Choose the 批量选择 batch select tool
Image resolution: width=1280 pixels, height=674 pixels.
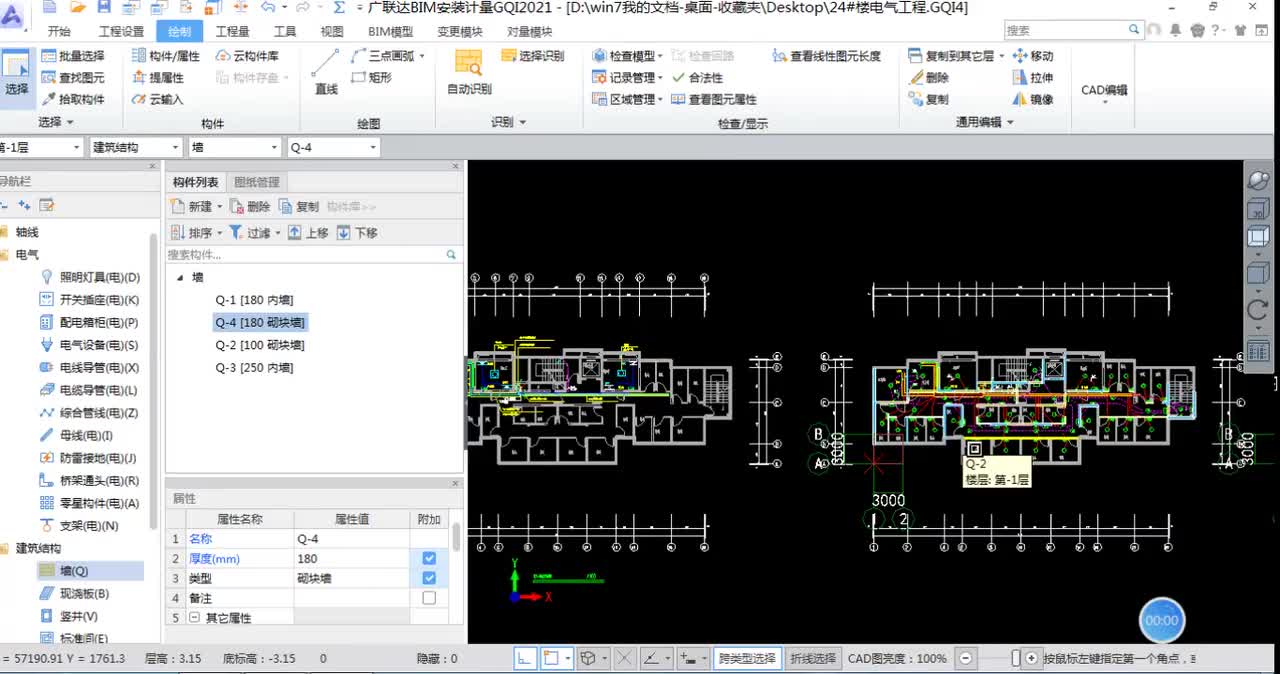click(x=72, y=56)
